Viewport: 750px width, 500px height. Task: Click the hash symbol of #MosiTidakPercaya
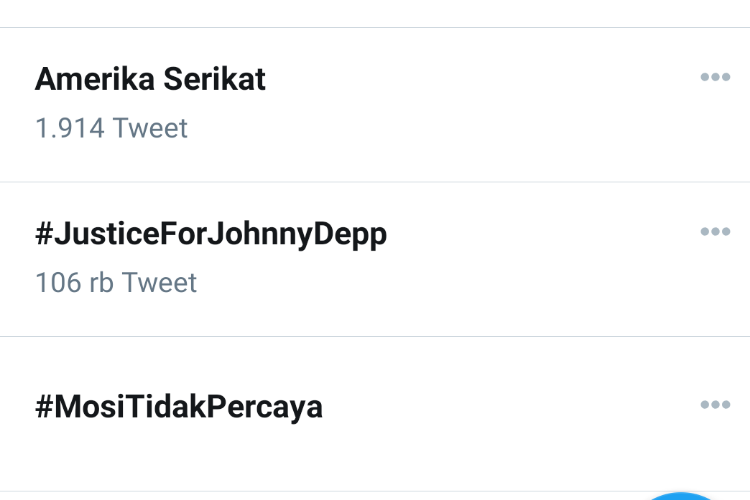[44, 407]
